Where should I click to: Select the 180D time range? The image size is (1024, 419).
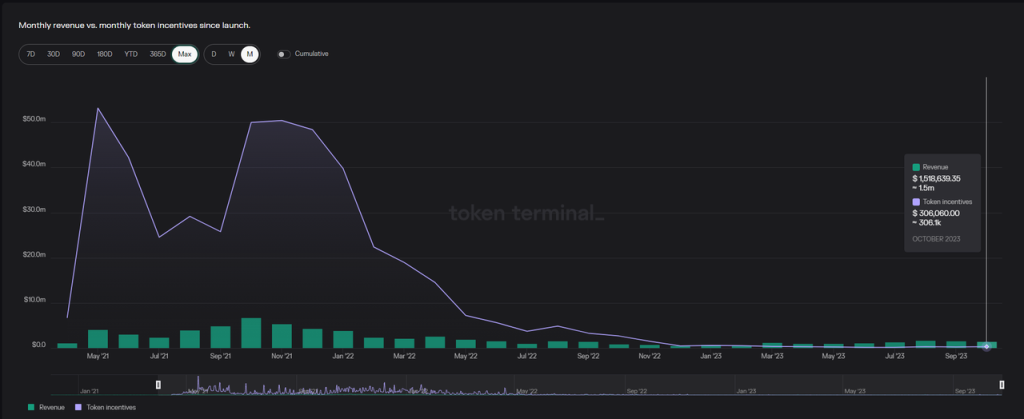[104, 54]
